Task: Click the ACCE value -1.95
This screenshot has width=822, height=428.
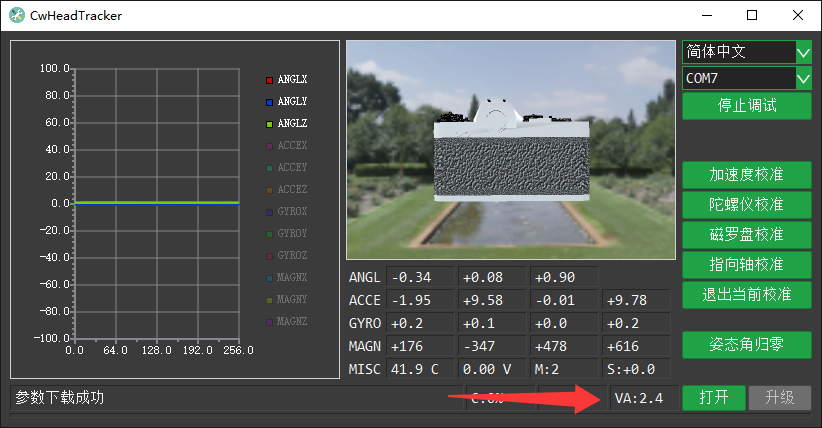Action: point(420,300)
